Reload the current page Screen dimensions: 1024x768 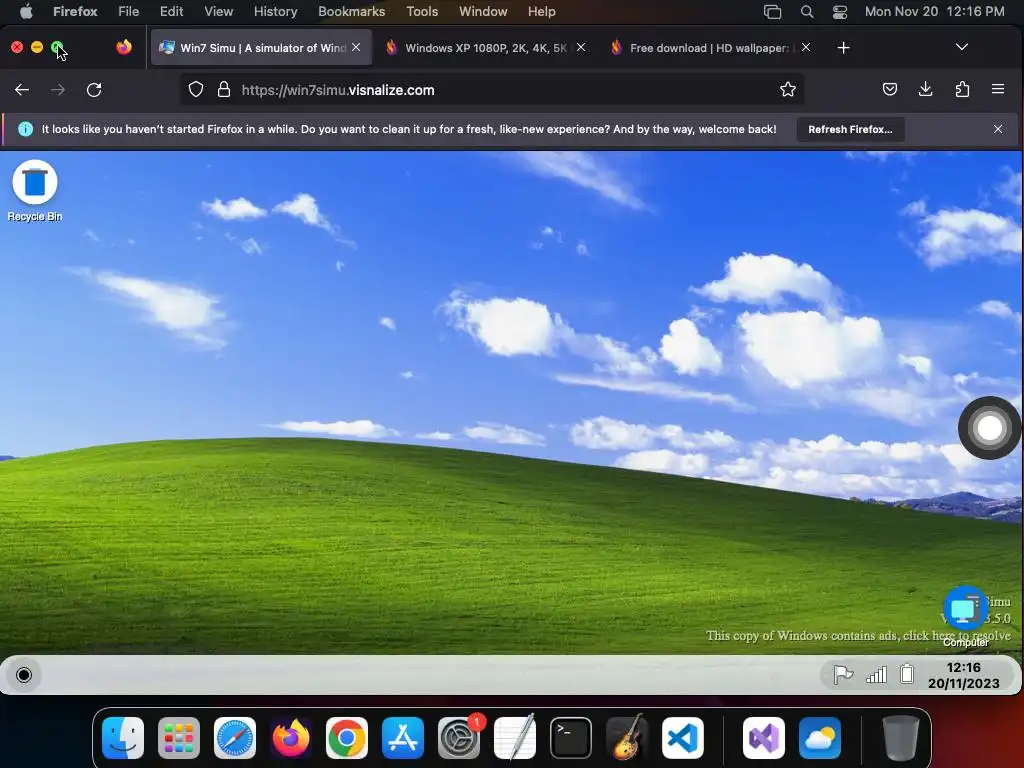point(94,90)
